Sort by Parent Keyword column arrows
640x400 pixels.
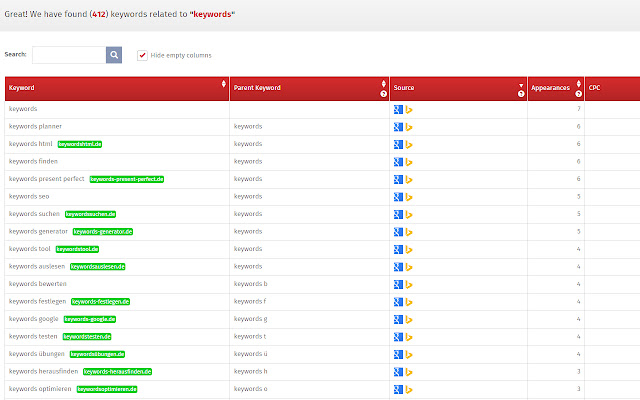pos(384,84)
